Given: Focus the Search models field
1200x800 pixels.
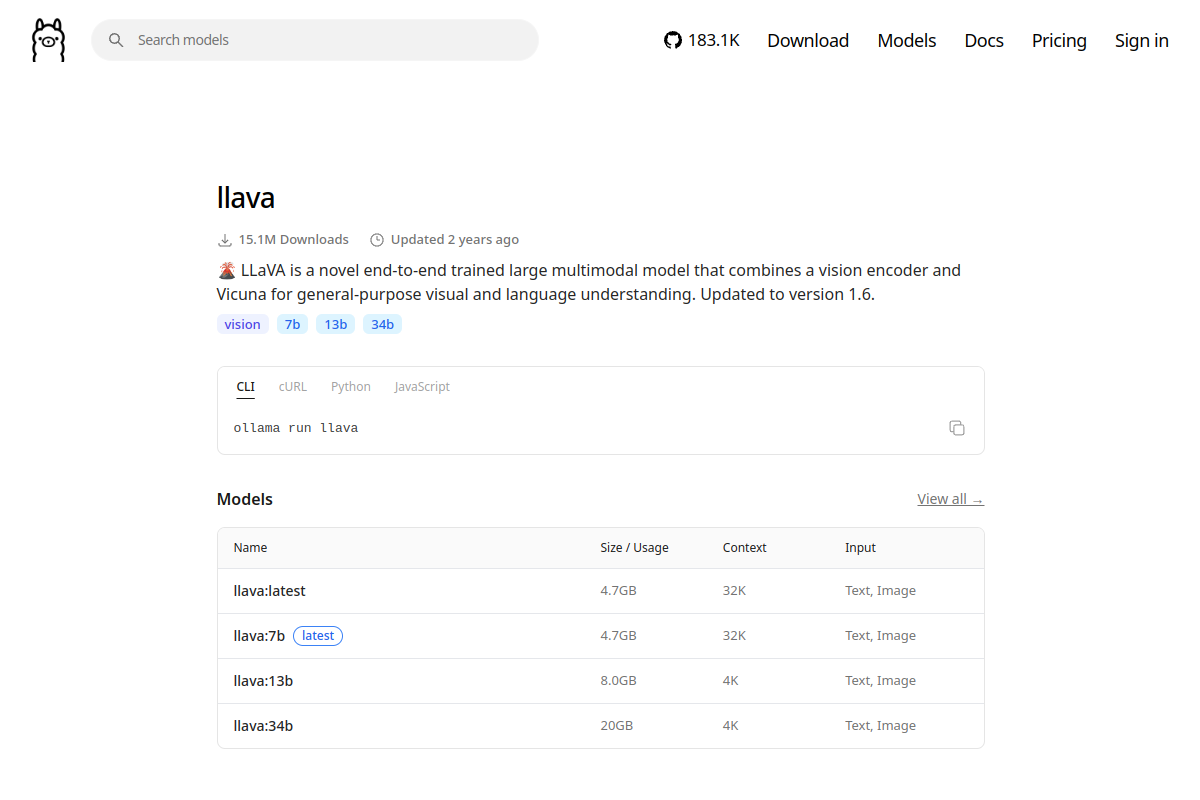Looking at the screenshot, I should tap(315, 40).
